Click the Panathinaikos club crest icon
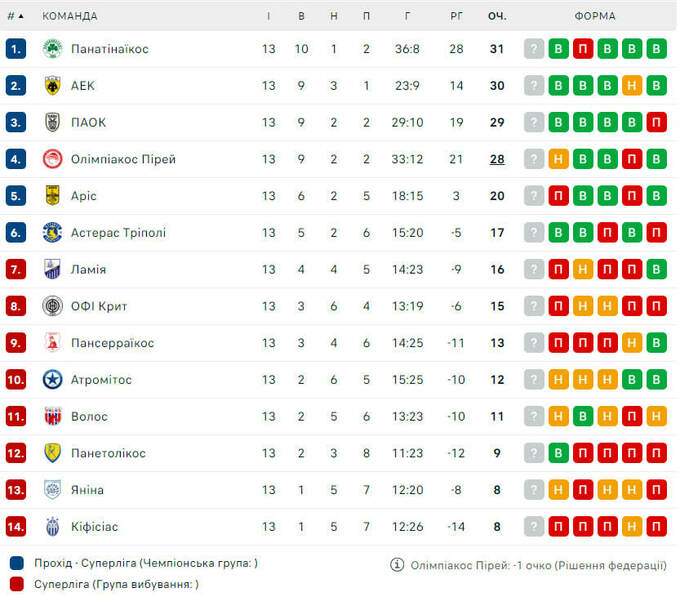 (52, 49)
